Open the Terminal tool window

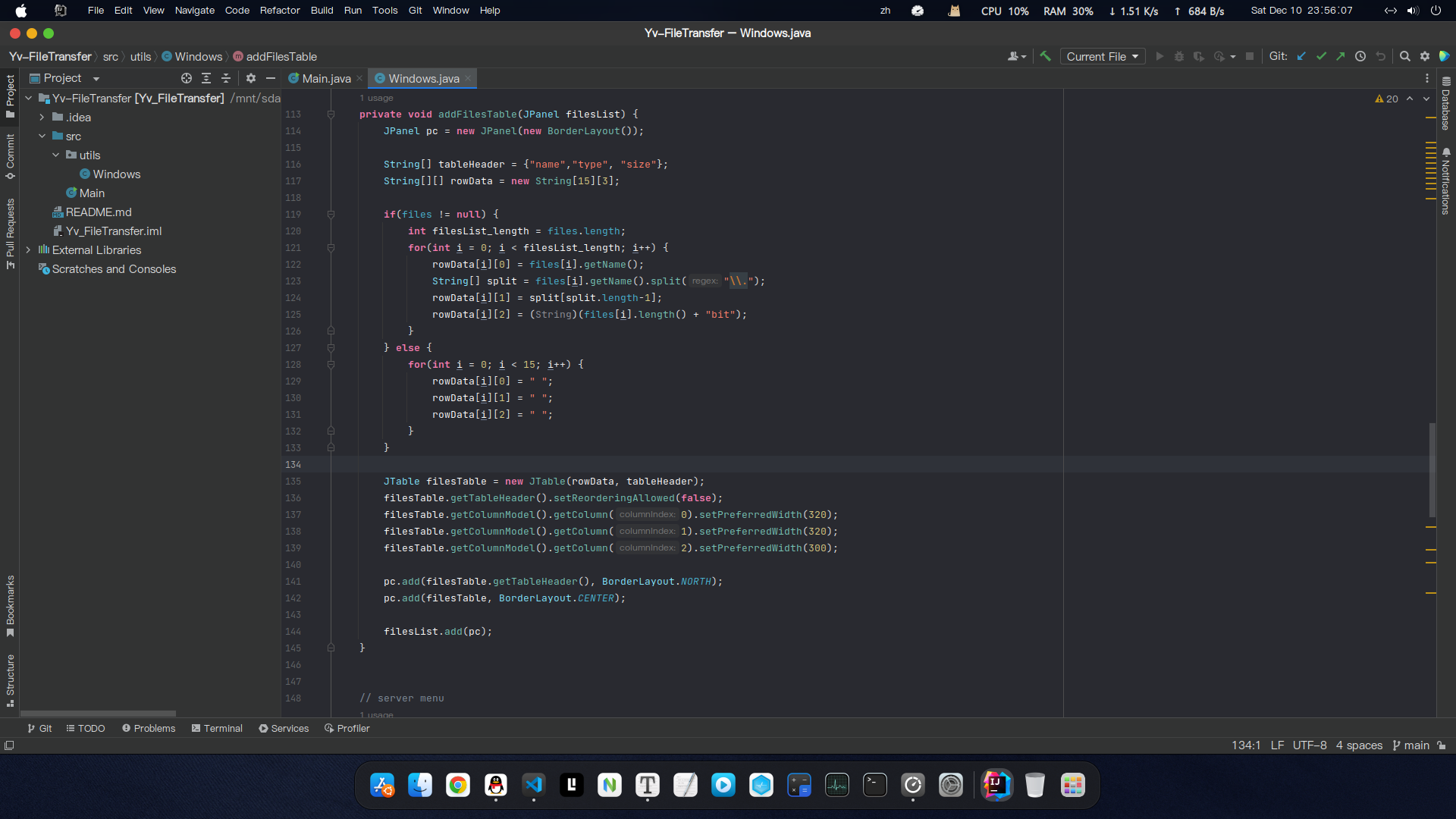click(217, 728)
